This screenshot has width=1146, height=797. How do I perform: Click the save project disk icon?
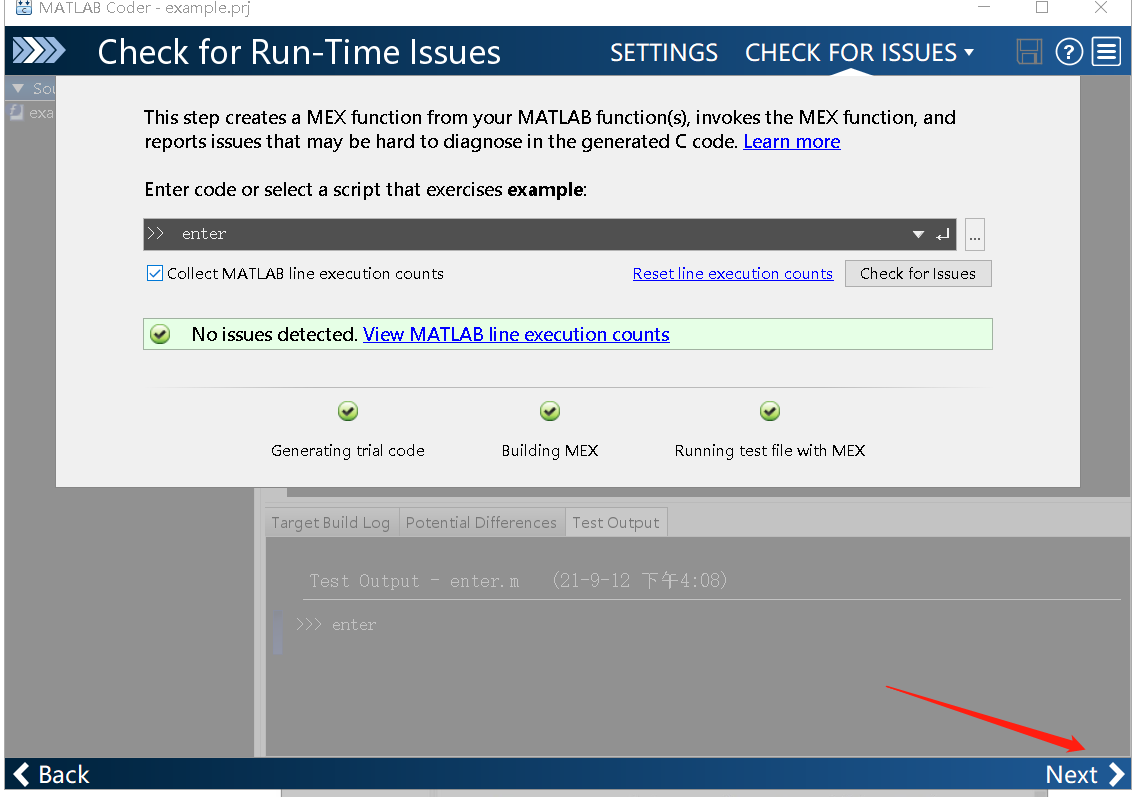[x=1029, y=52]
